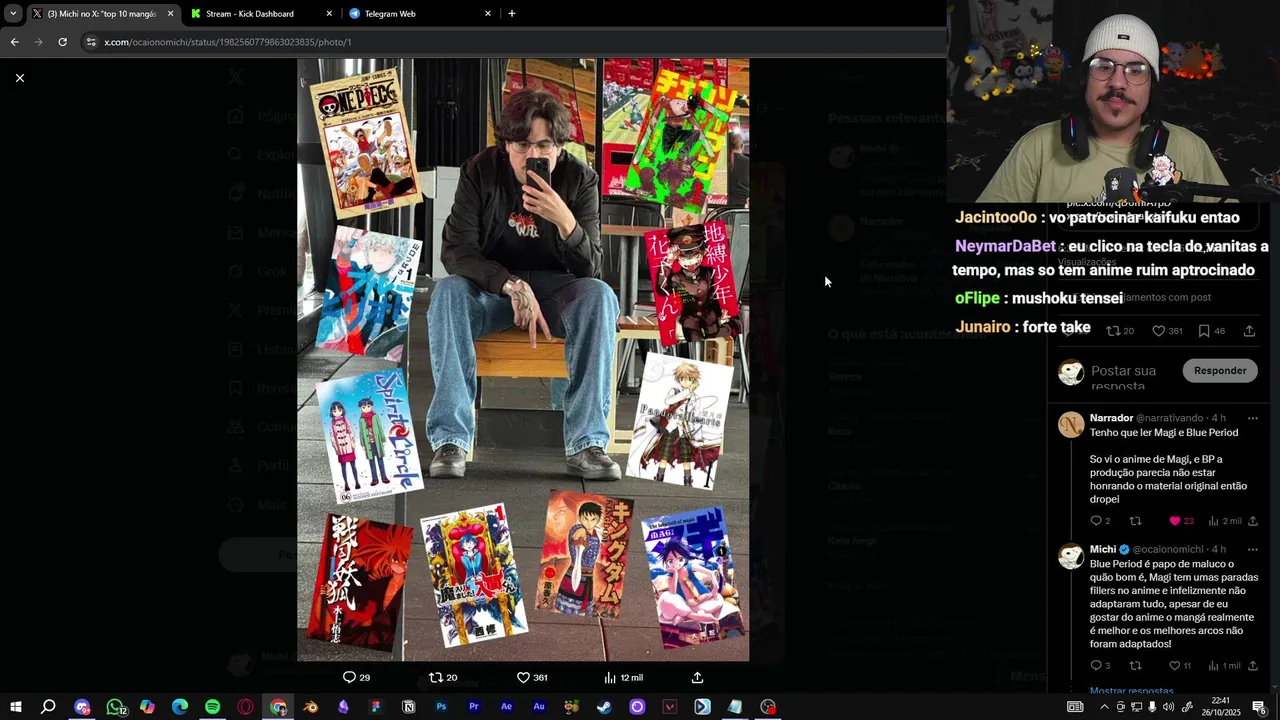Viewport: 1280px width, 720px height.
Task: Unlike Narrador's reply with 23 likes
Action: pos(1181,521)
